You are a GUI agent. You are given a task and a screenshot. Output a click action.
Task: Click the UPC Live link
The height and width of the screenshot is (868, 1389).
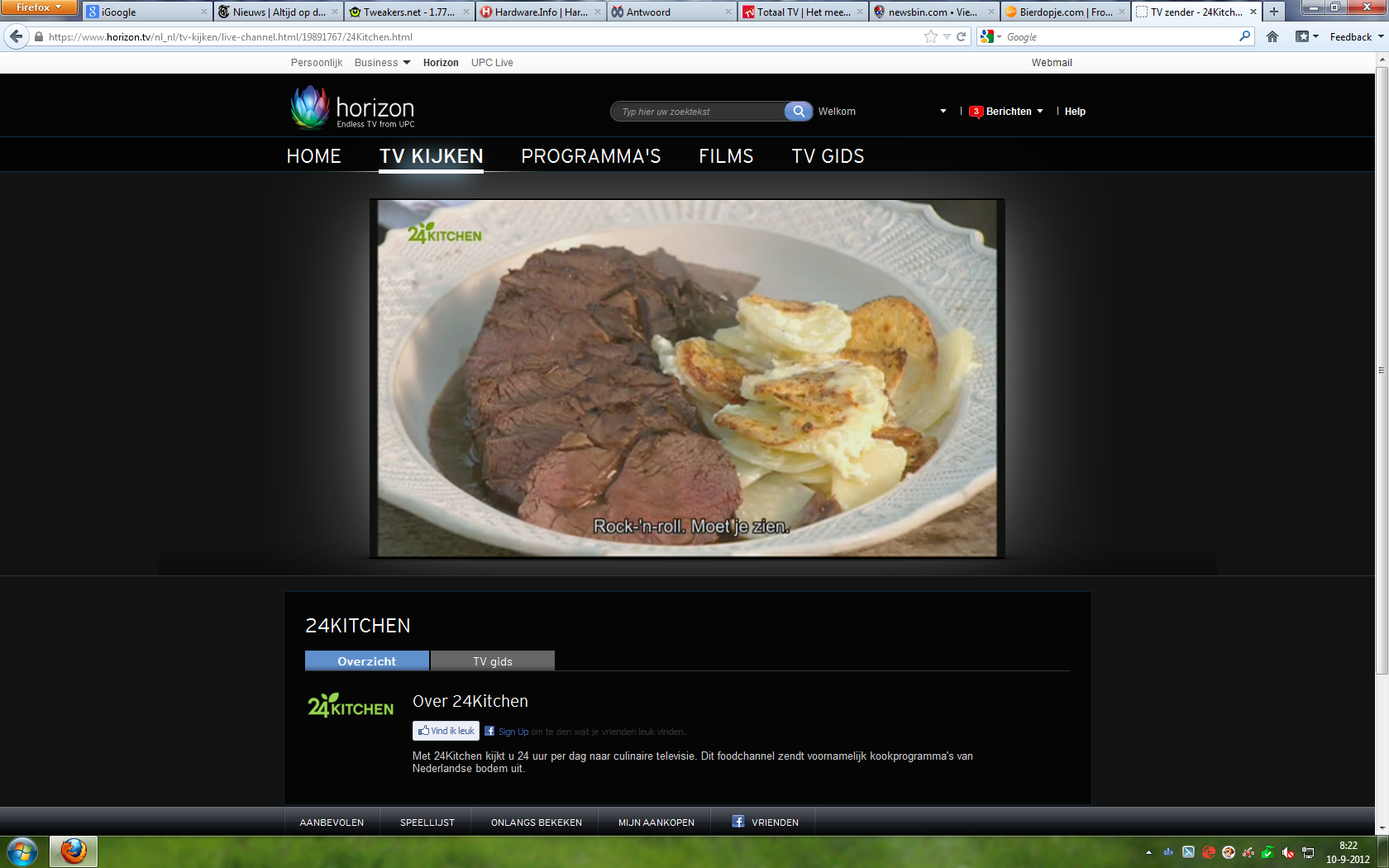coord(492,63)
